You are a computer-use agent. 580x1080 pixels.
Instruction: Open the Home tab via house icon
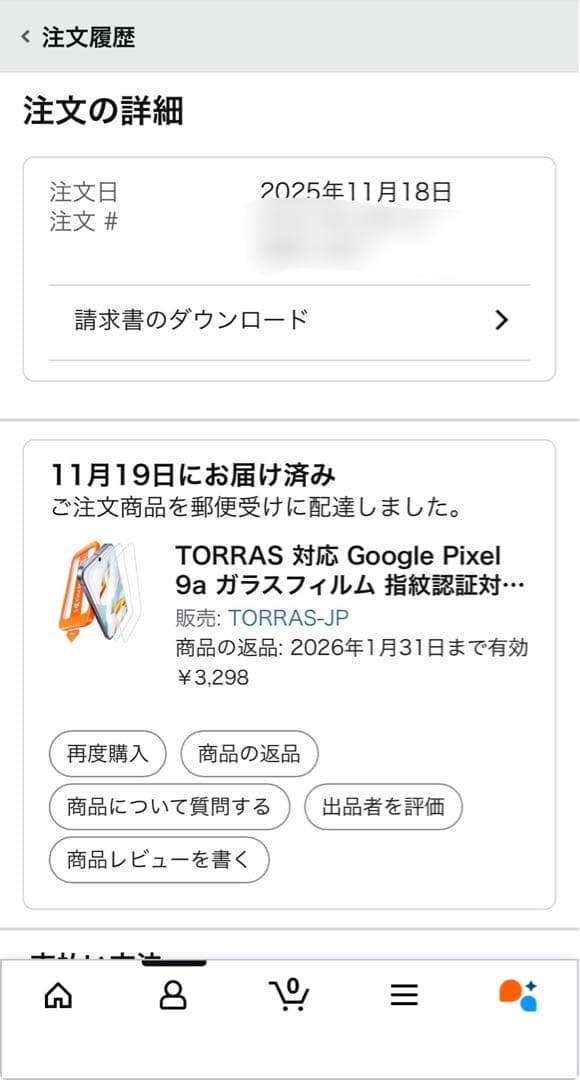[58, 995]
